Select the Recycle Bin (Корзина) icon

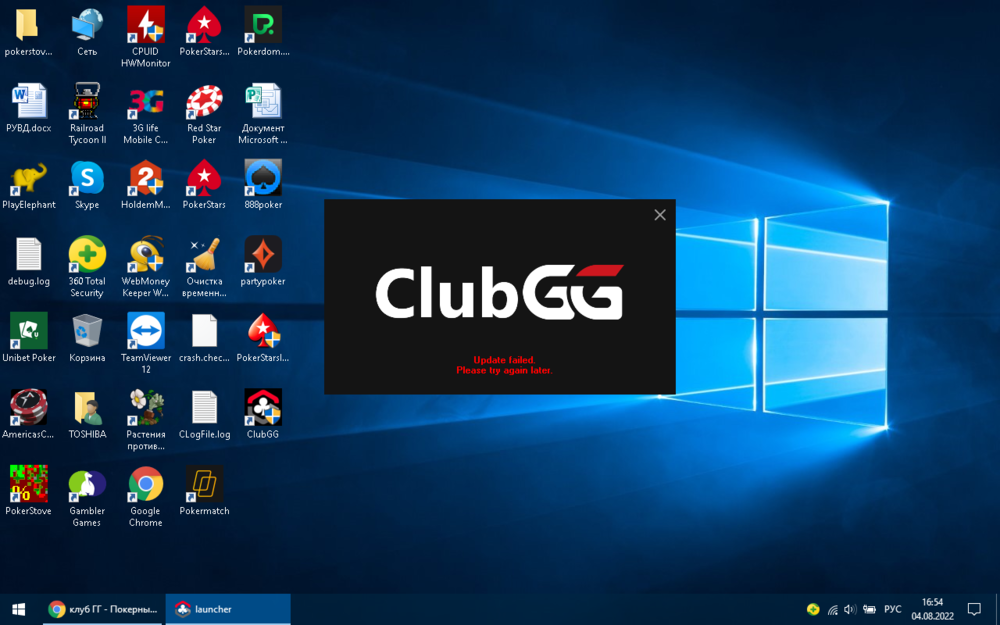point(87,332)
